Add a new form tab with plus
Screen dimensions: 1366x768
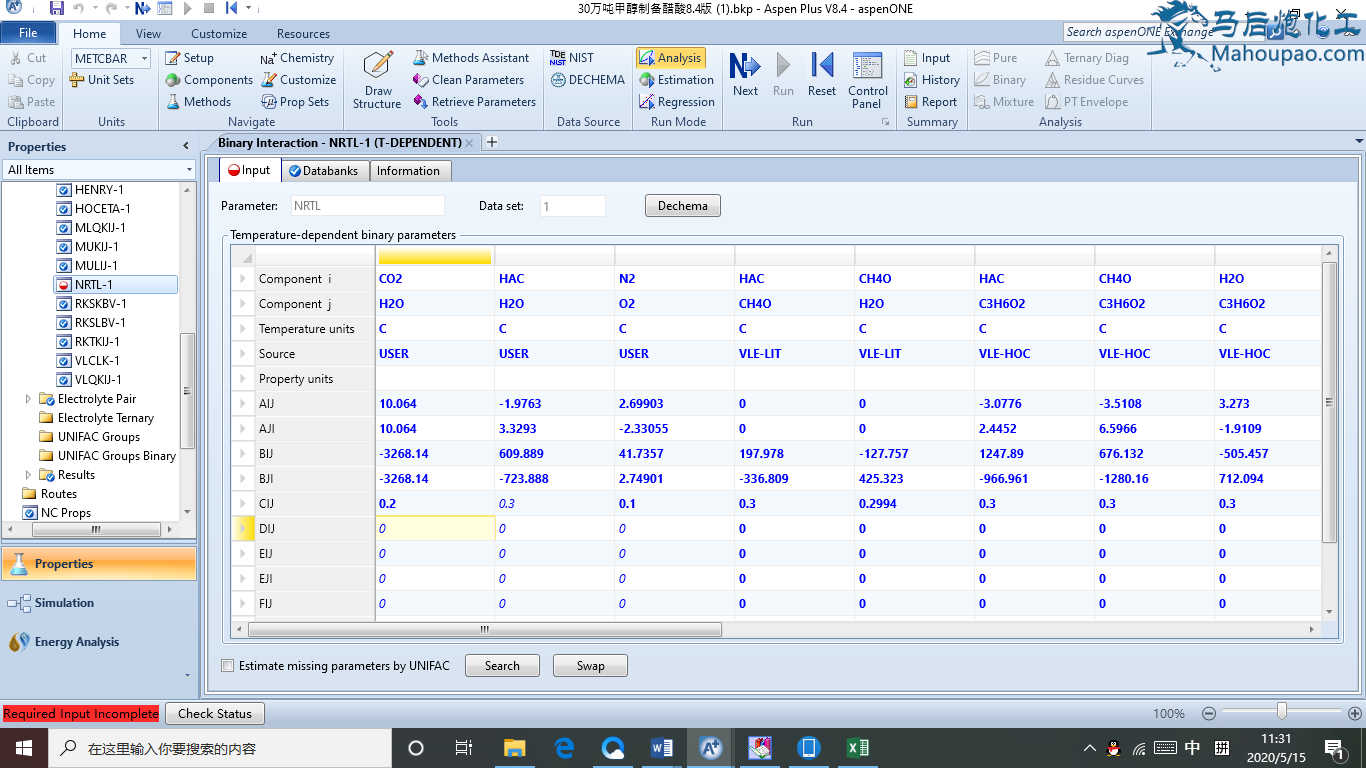pos(491,143)
